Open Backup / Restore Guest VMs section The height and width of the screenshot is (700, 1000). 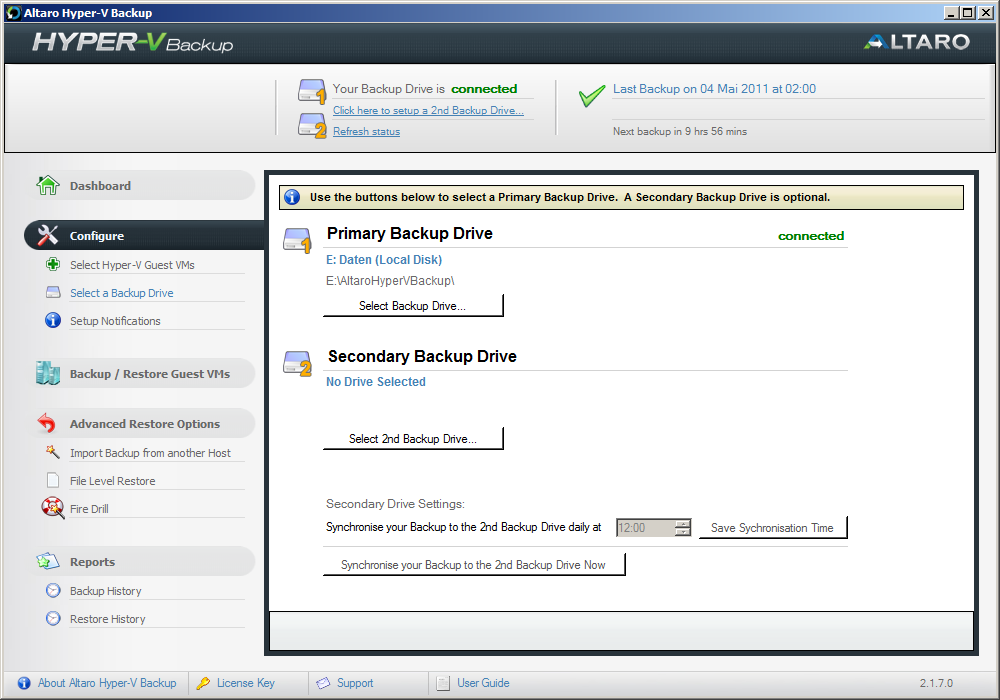click(142, 374)
